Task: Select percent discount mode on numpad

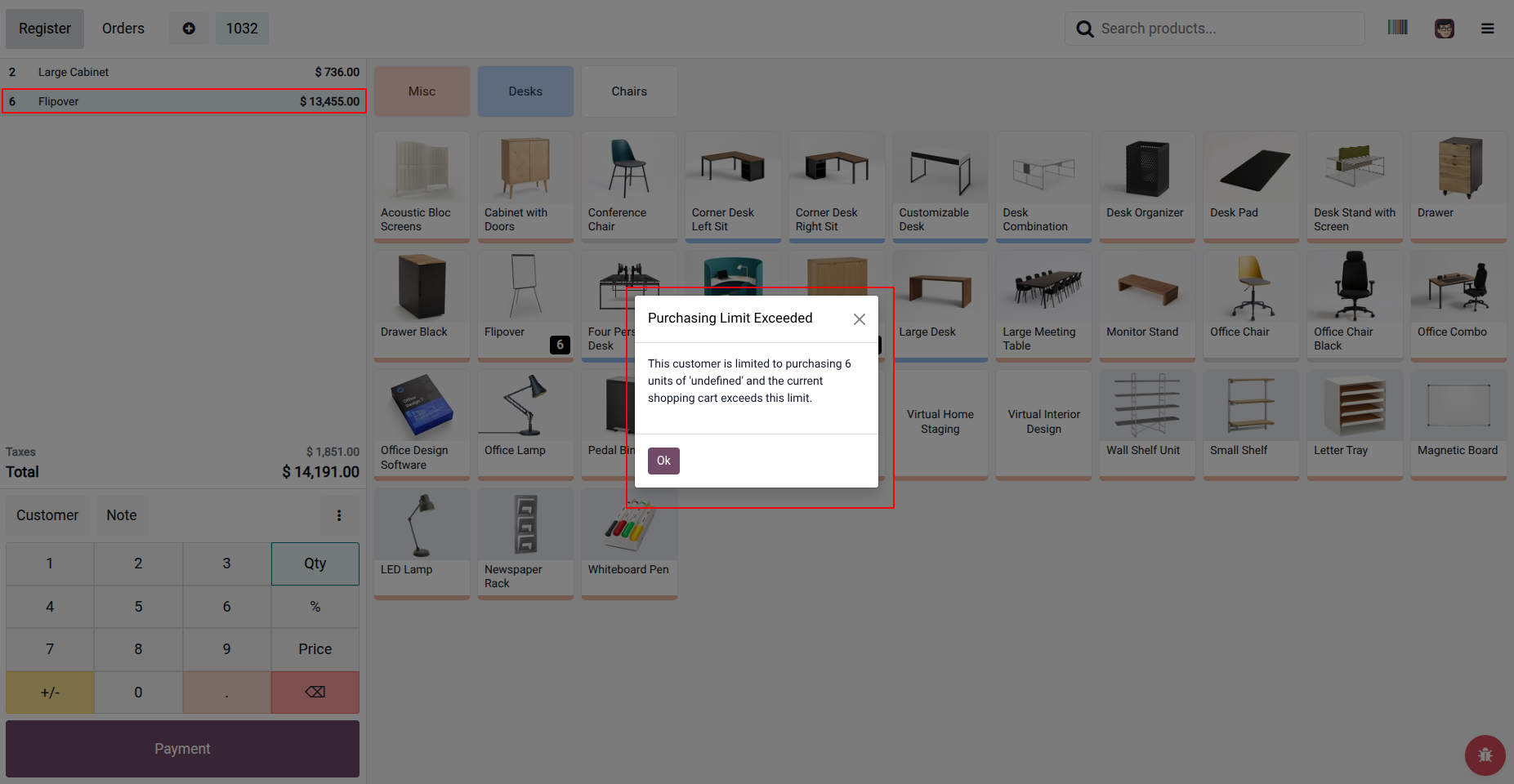Action: point(315,607)
